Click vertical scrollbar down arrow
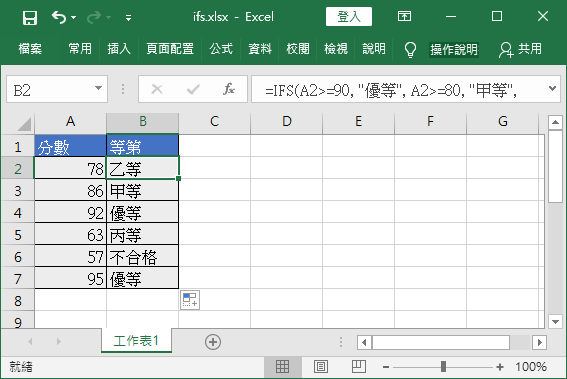This screenshot has width=567, height=379. coord(555,321)
